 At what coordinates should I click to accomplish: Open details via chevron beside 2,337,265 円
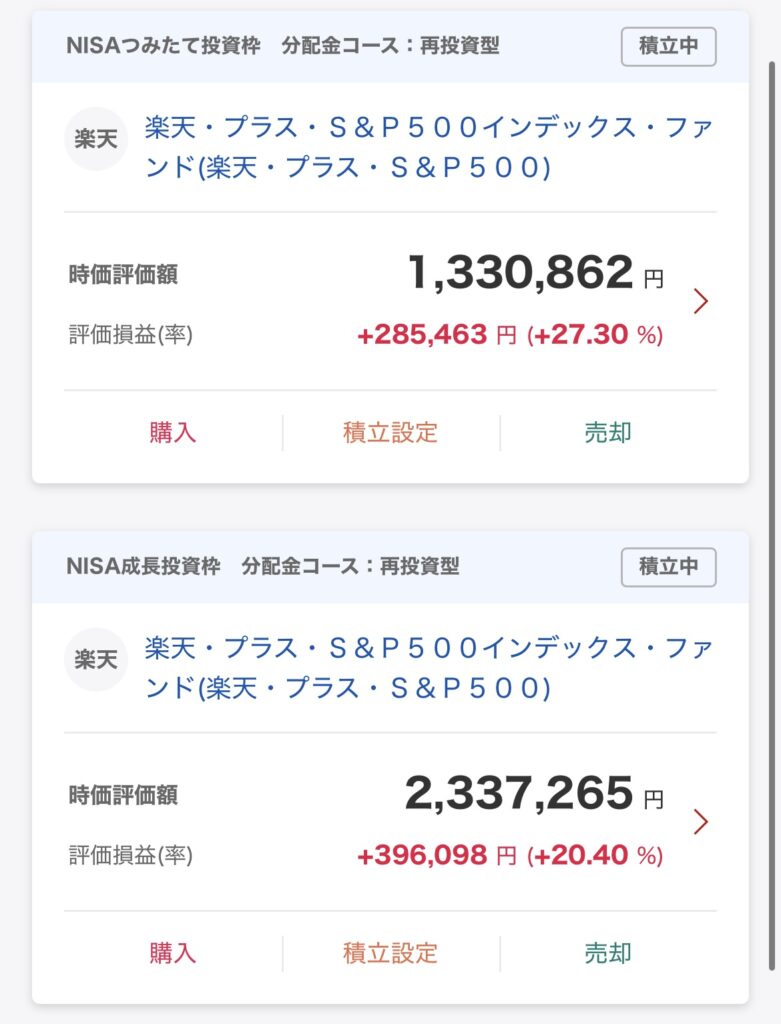(701, 822)
